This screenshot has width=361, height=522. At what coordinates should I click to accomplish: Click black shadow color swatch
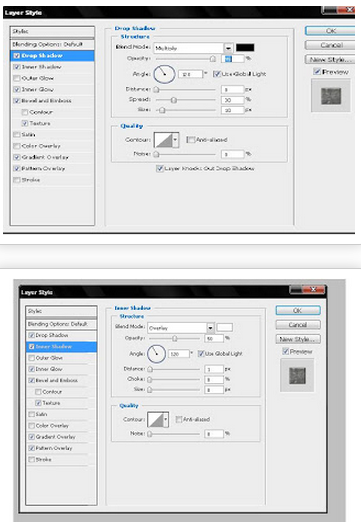click(x=245, y=48)
